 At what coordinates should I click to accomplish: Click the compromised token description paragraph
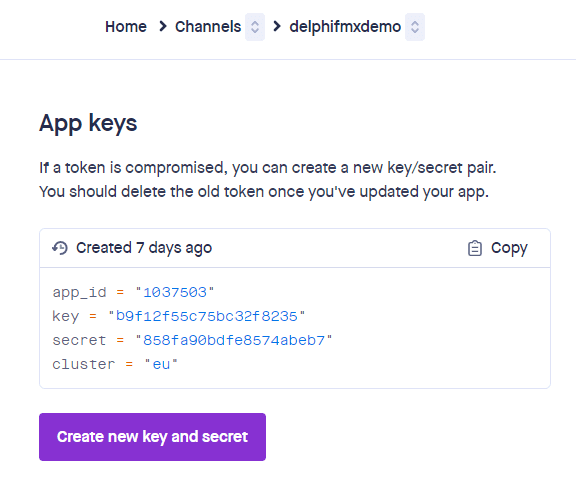(268, 180)
